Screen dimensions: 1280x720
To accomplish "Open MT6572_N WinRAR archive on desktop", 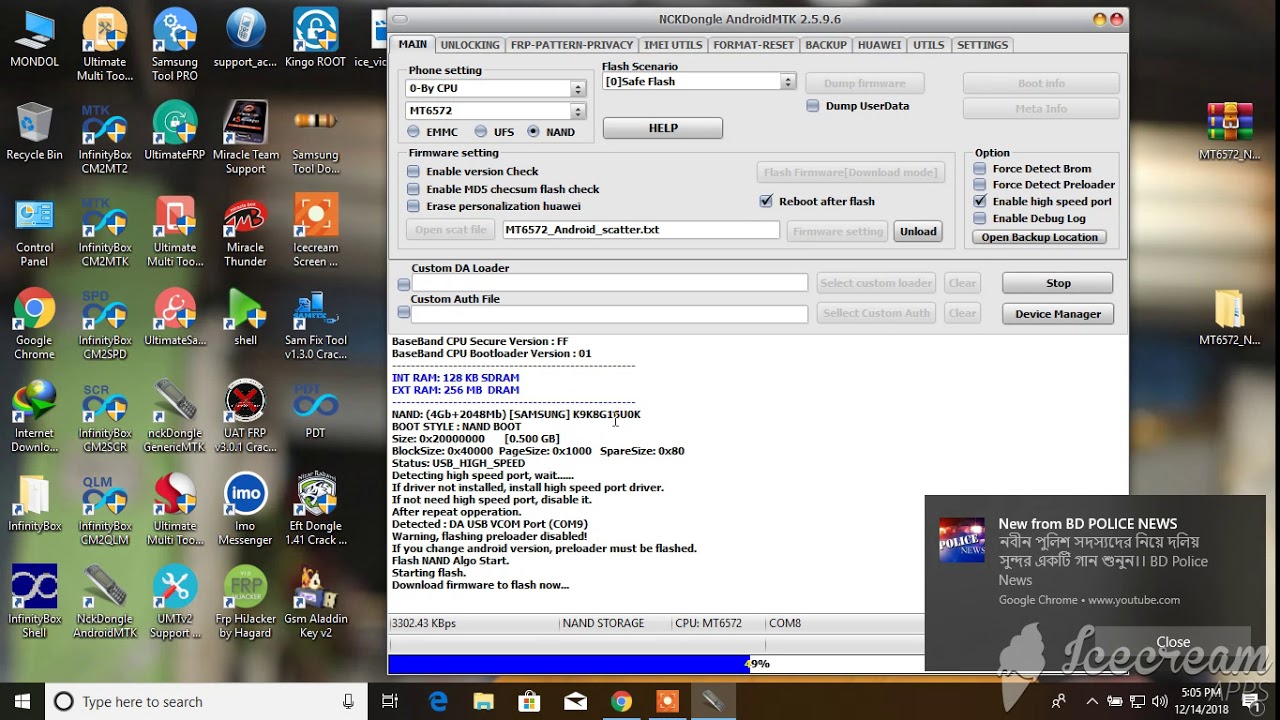I will 1229,132.
